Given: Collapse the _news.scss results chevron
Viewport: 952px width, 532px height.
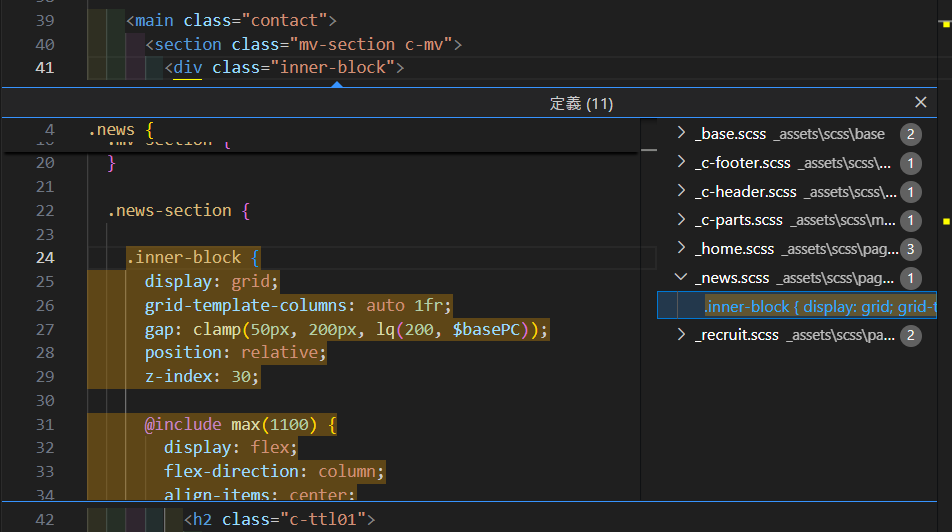Looking at the screenshot, I should click(681, 278).
